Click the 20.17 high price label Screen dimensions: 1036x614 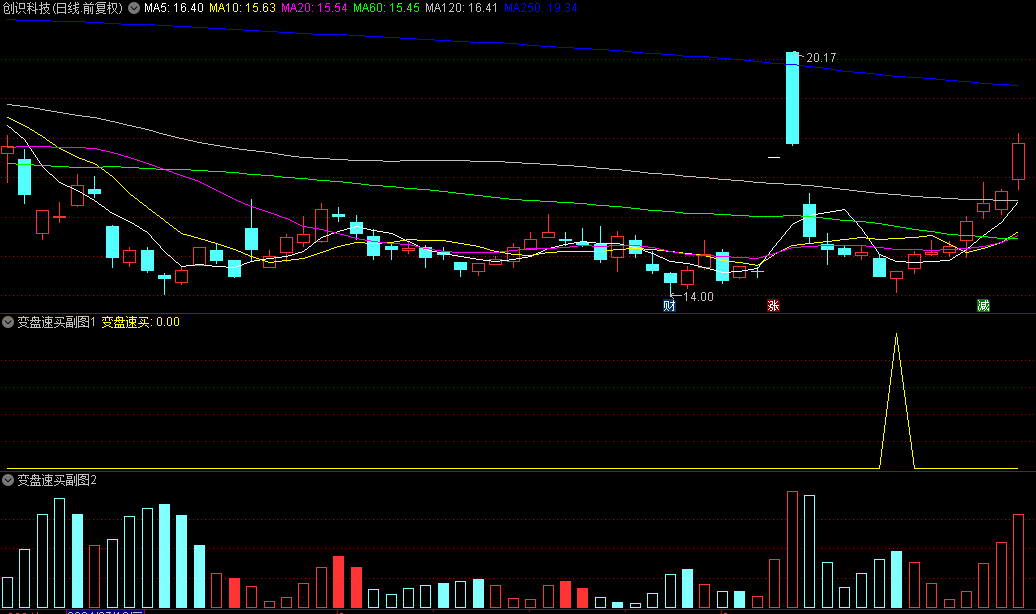point(821,58)
